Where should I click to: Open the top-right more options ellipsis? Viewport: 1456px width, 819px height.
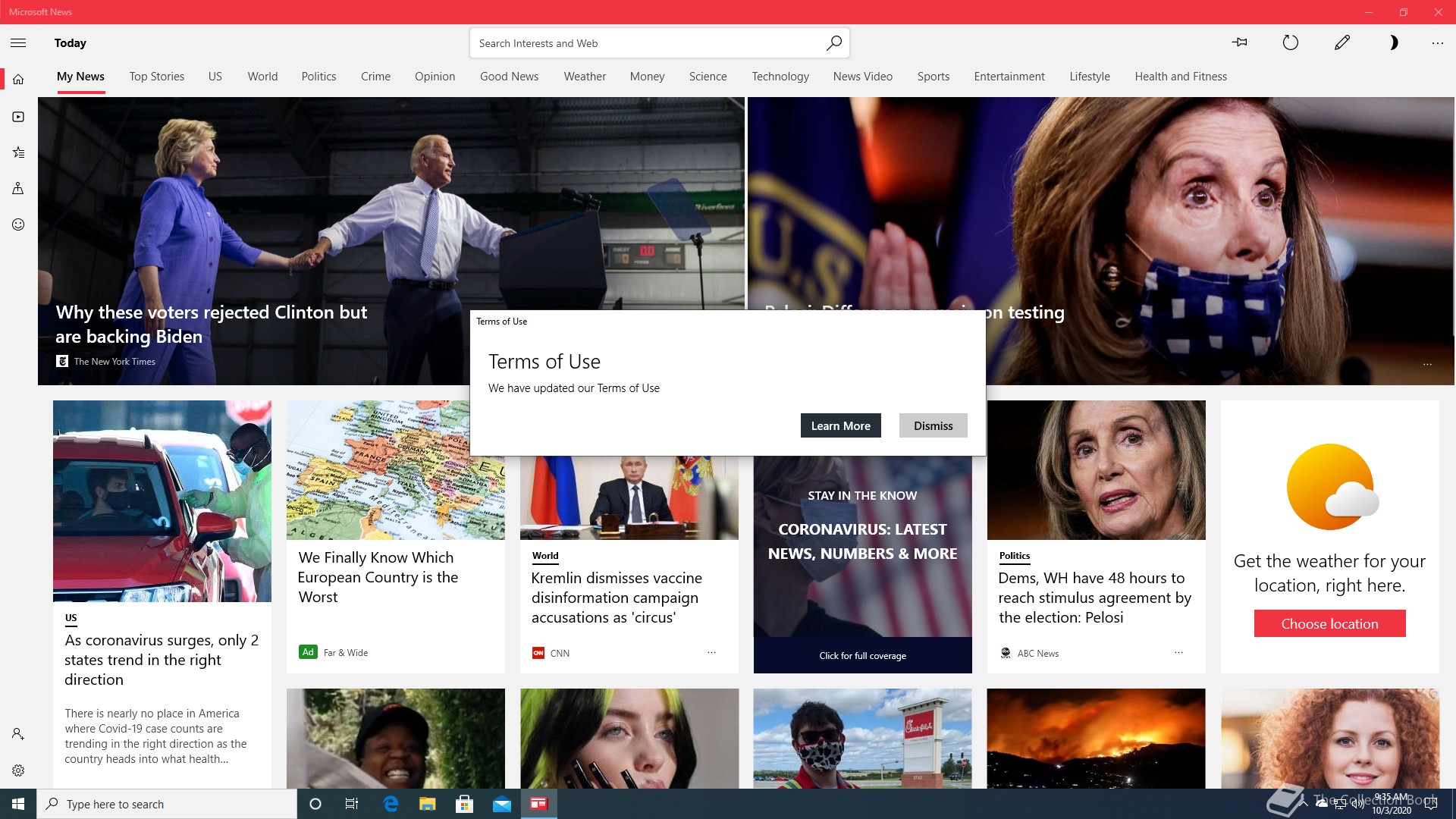[x=1437, y=43]
